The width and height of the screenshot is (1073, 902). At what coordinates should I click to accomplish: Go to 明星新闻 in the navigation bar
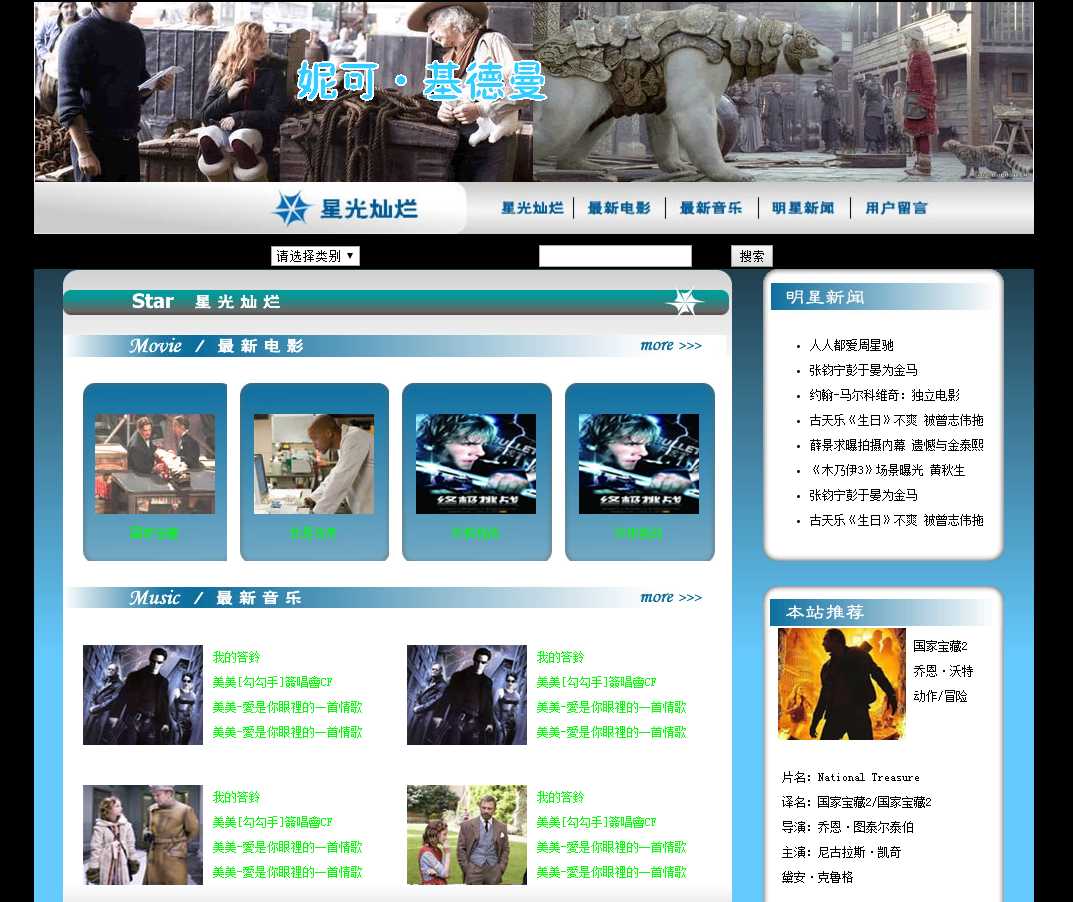803,208
